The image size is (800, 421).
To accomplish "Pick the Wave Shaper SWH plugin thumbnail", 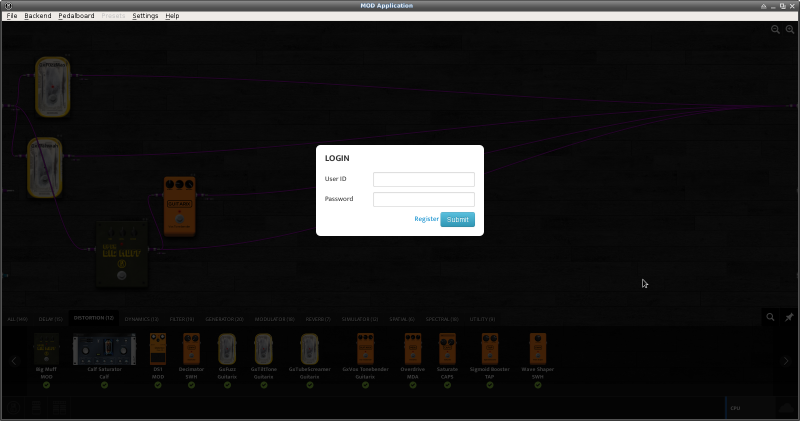I will pyautogui.click(x=538, y=349).
